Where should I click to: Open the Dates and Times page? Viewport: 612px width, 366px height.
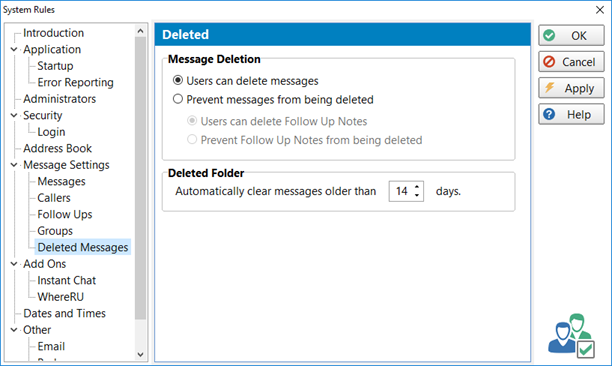coord(64,313)
